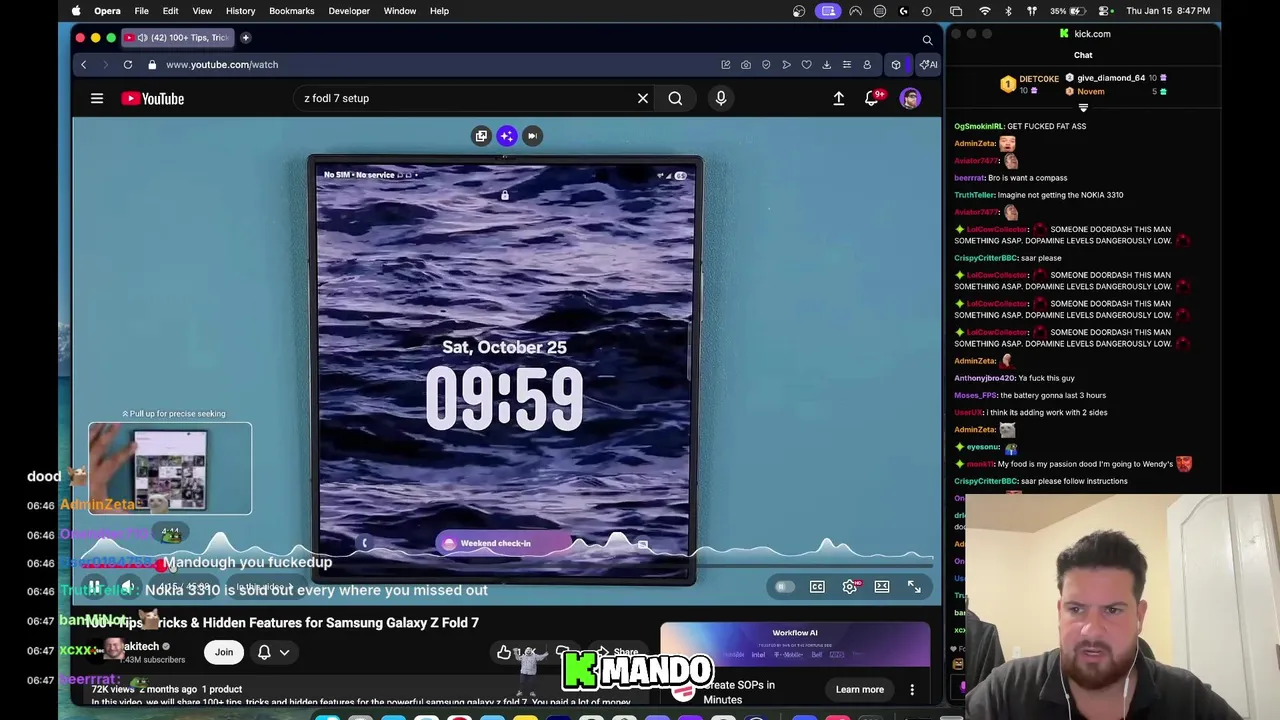Click the YouTube logo
Image resolution: width=1280 pixels, height=720 pixels.
coord(153,98)
